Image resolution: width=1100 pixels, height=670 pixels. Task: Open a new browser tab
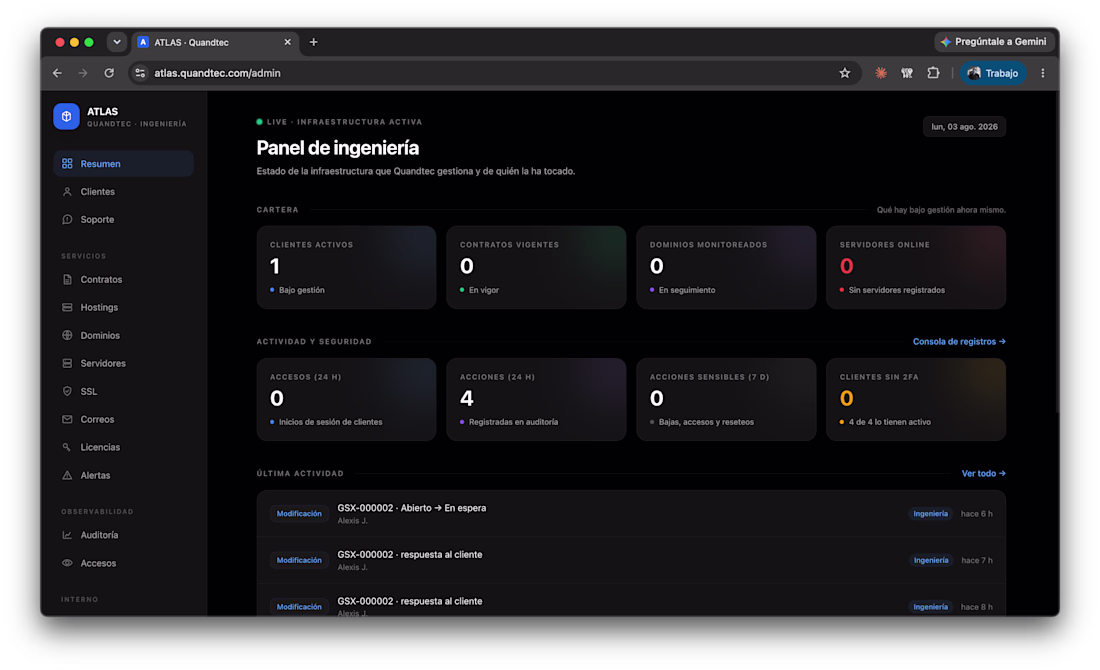(x=314, y=42)
